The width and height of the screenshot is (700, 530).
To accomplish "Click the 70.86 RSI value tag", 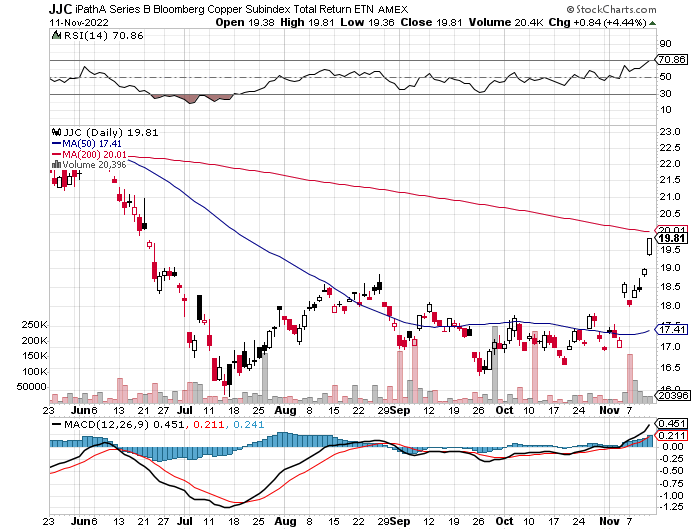I will pyautogui.click(x=672, y=59).
